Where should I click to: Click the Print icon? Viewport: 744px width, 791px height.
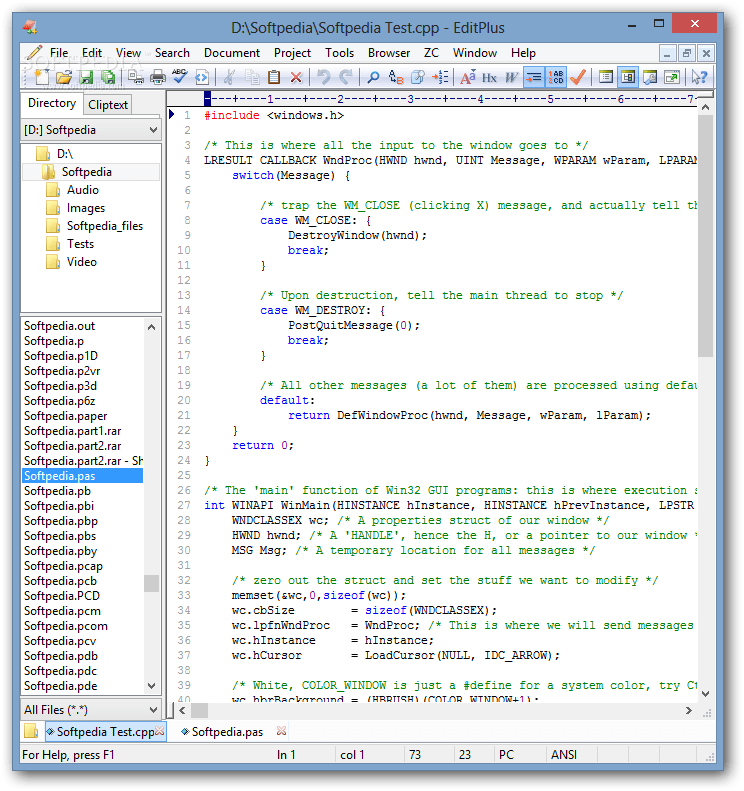pos(158,77)
